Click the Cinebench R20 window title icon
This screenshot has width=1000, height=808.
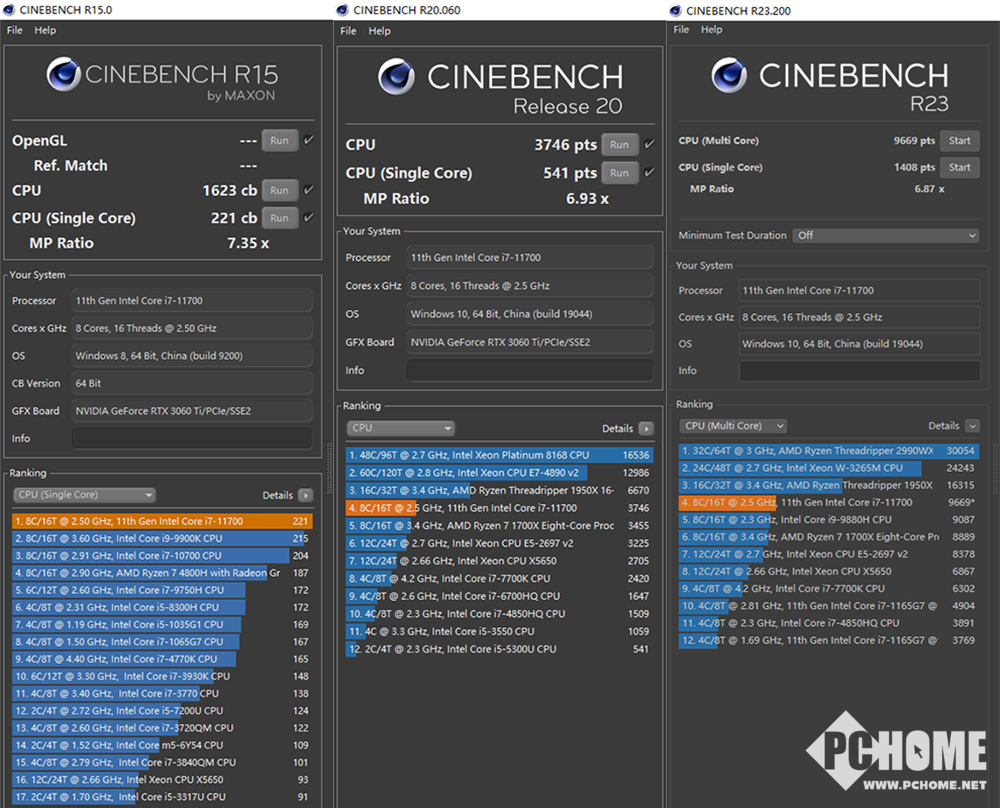click(342, 10)
